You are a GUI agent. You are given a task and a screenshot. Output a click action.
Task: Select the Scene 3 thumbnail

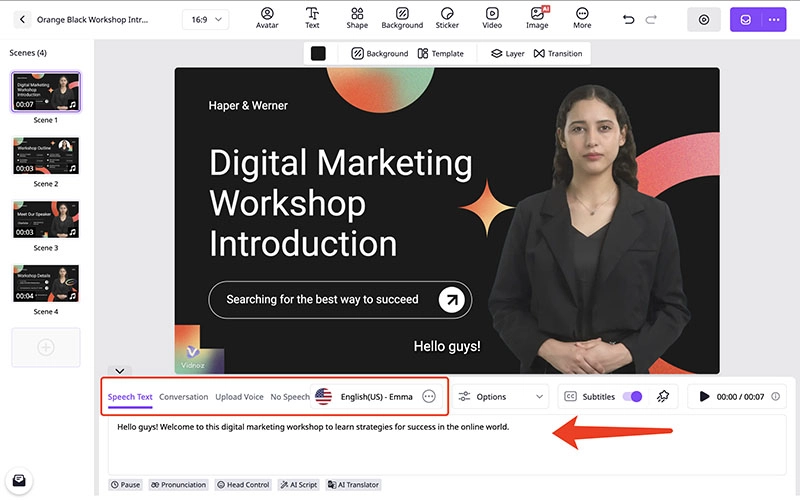click(x=46, y=220)
